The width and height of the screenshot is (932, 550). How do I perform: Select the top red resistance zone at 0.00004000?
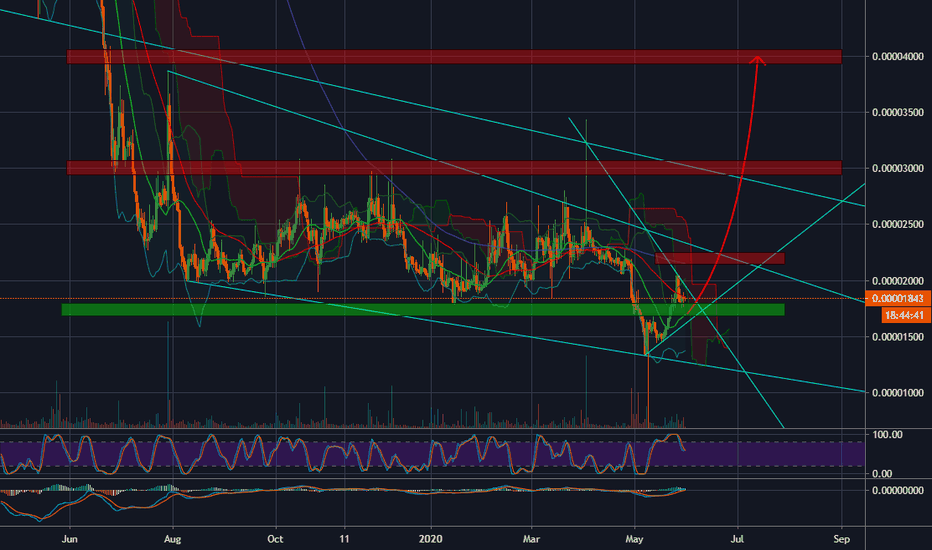[454, 56]
